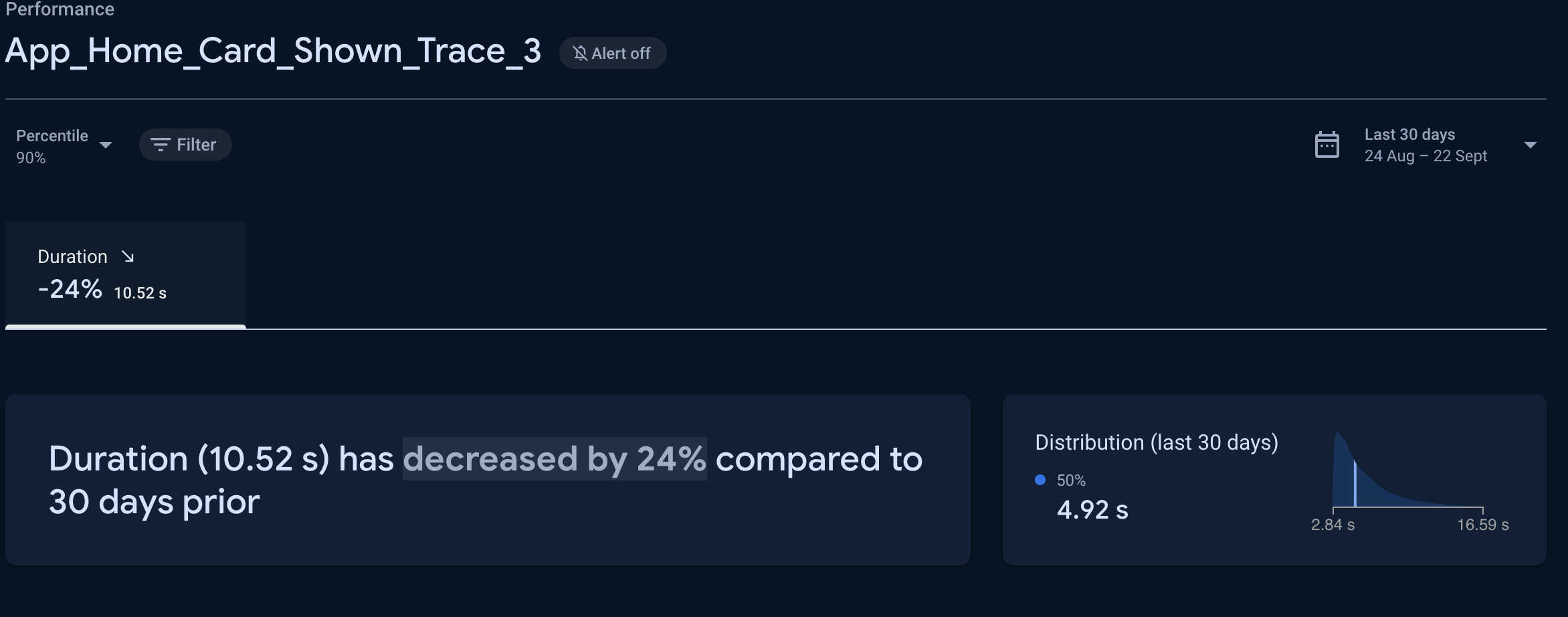Toggle the Alert off chip
This screenshot has width=1568, height=617.
(x=612, y=53)
